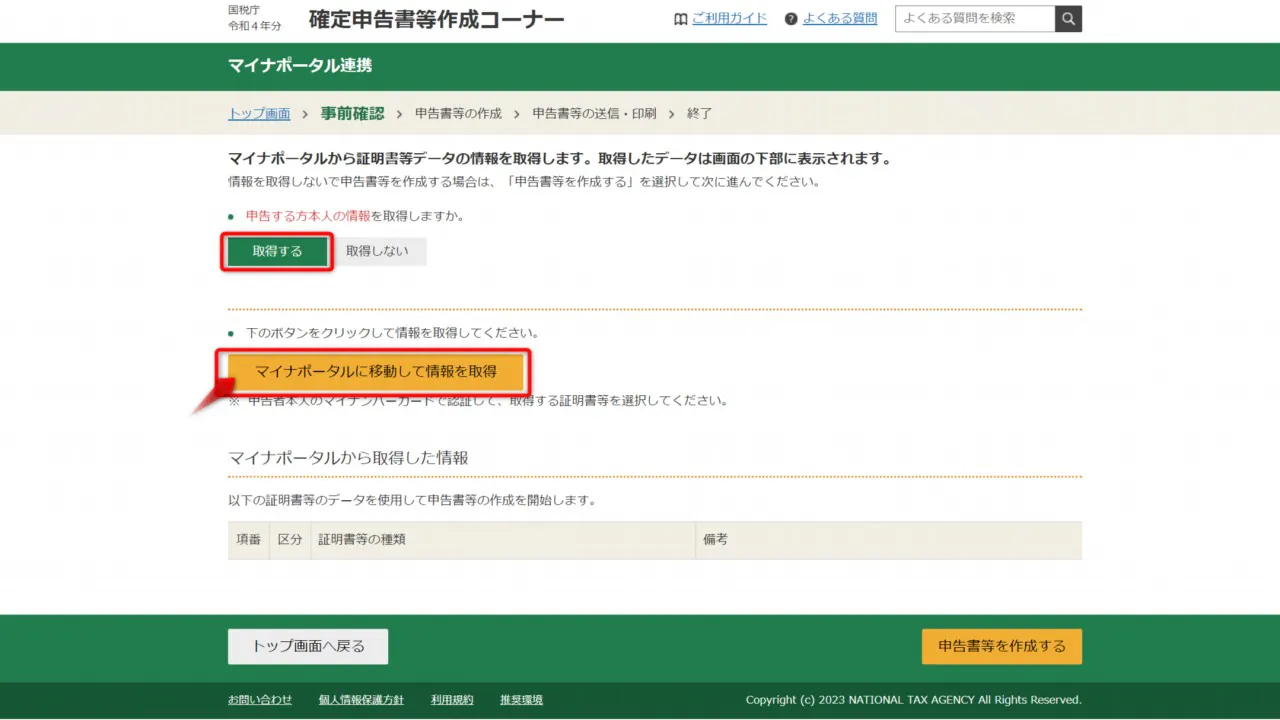Click the book icon beside ご利用ガイド

coord(681,19)
